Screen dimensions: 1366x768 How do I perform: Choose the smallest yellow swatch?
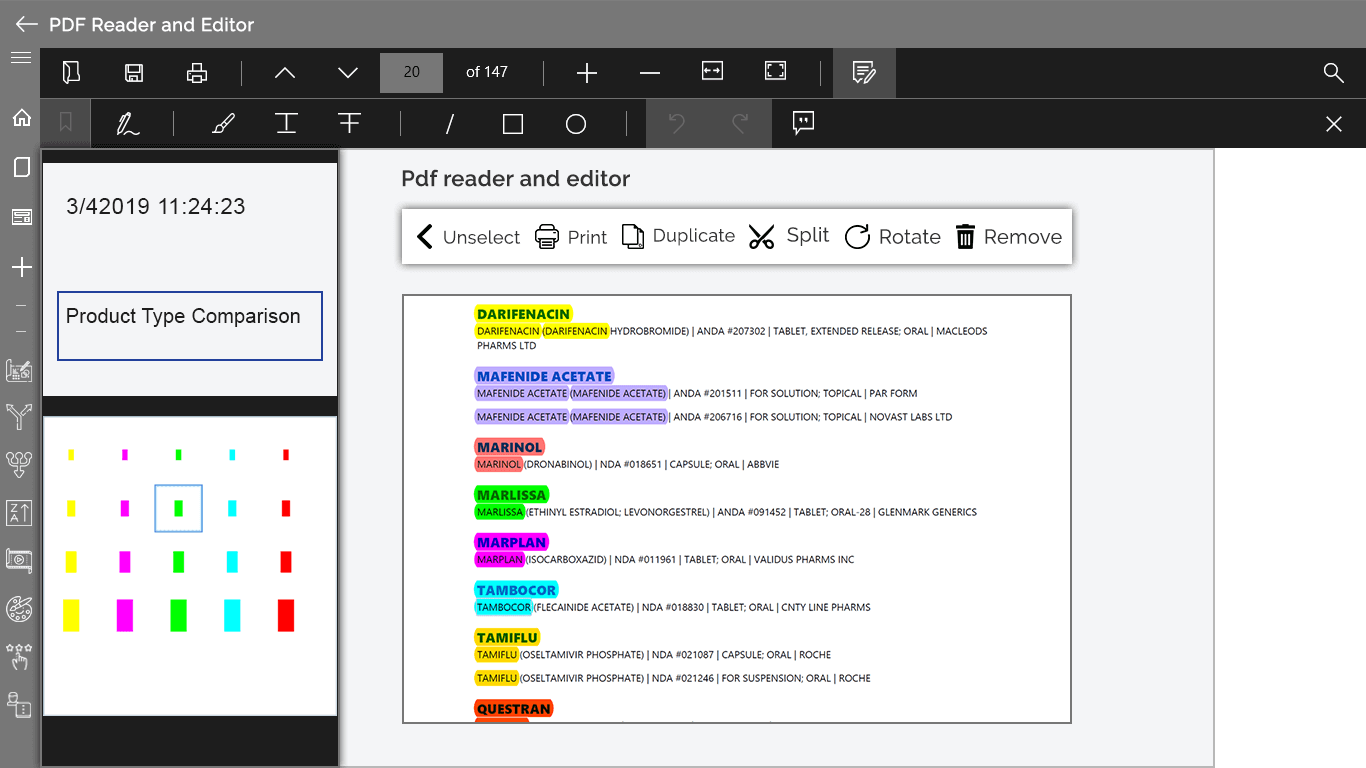[71, 455]
